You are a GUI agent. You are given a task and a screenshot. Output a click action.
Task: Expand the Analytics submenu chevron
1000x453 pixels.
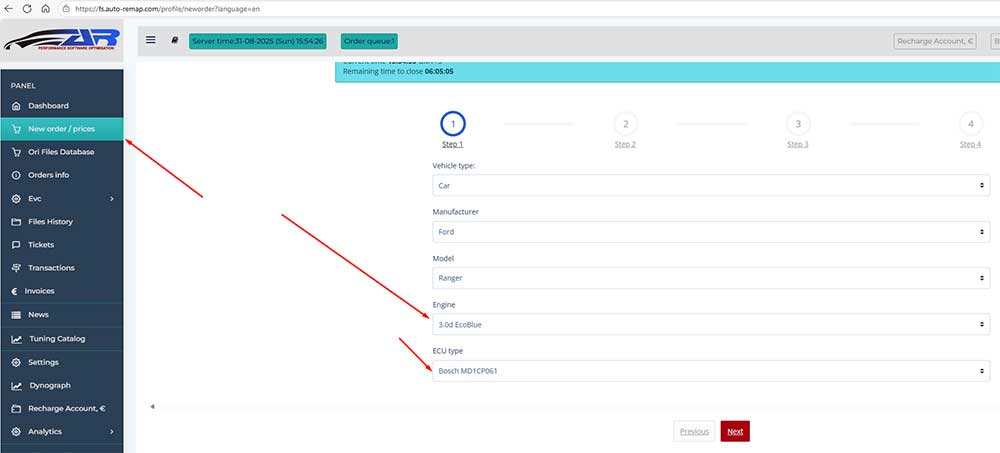112,432
